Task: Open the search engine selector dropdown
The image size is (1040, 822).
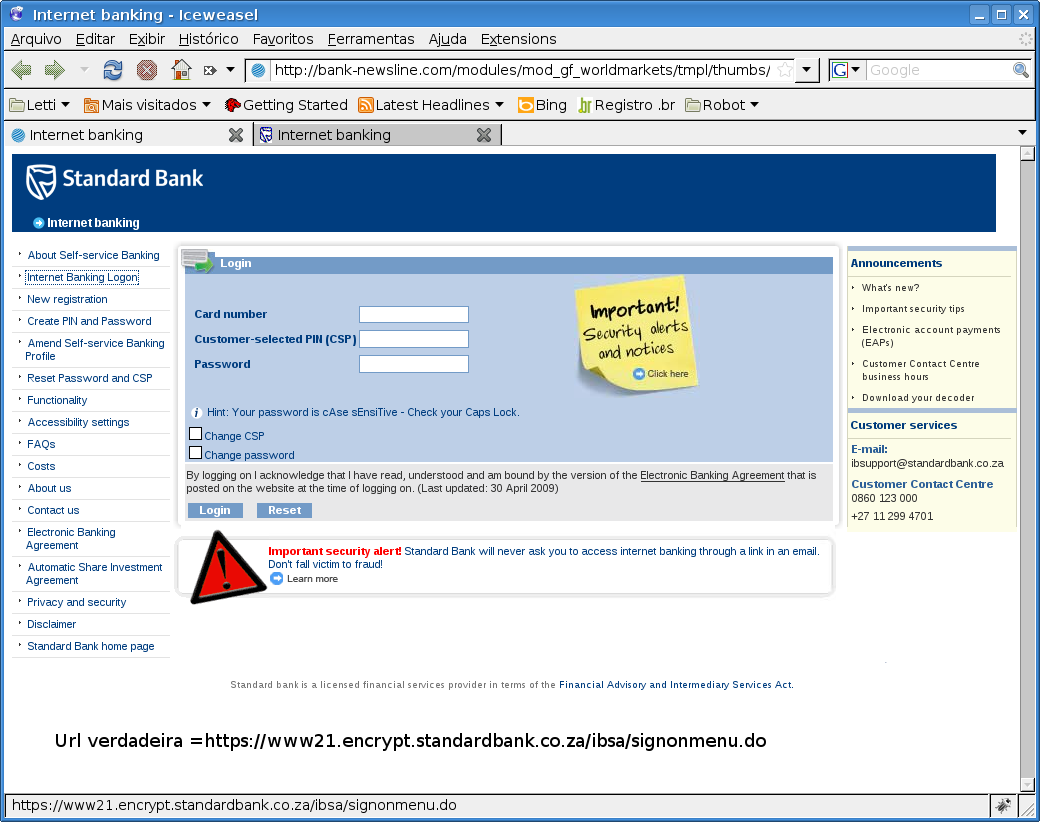Action: (x=856, y=70)
